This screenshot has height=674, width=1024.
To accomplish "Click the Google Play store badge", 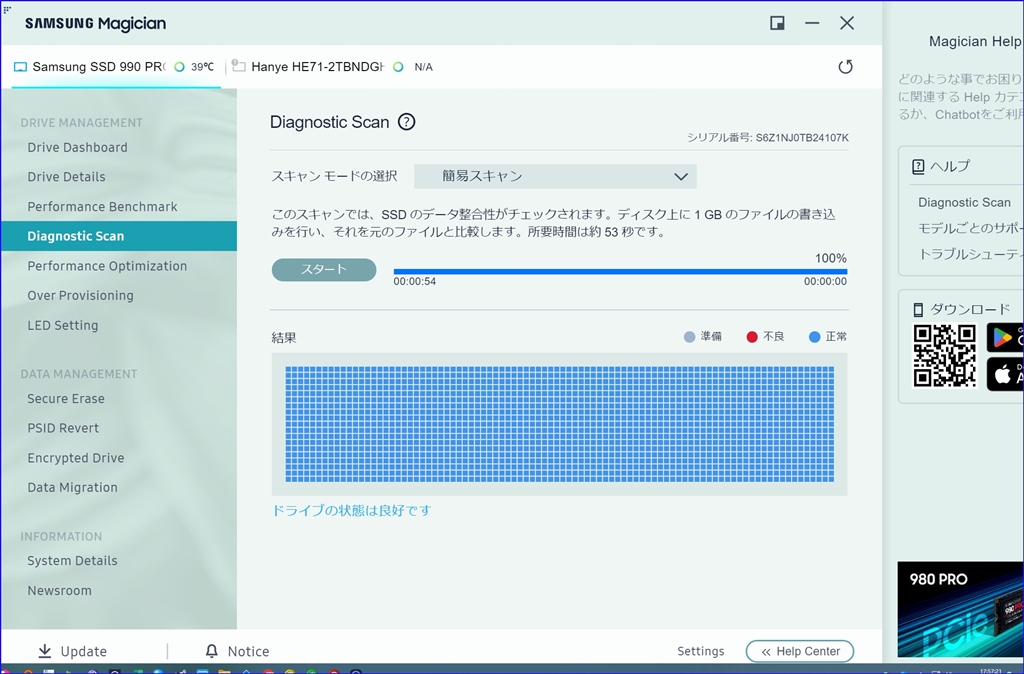I will click(x=1005, y=338).
